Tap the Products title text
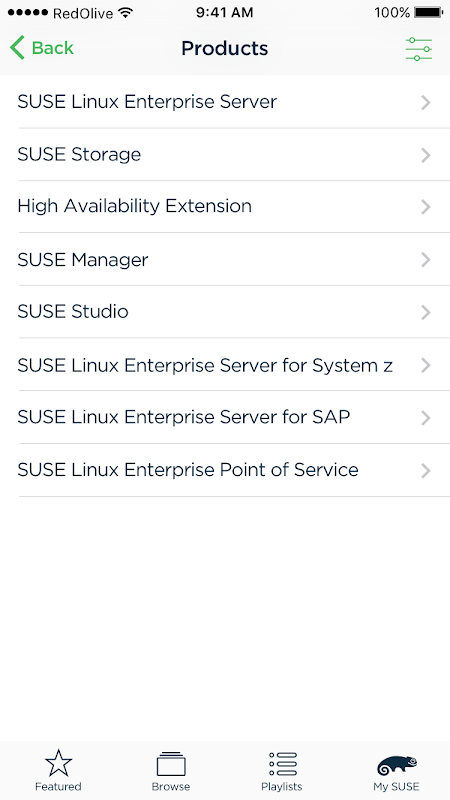The width and height of the screenshot is (450, 800). (224, 48)
